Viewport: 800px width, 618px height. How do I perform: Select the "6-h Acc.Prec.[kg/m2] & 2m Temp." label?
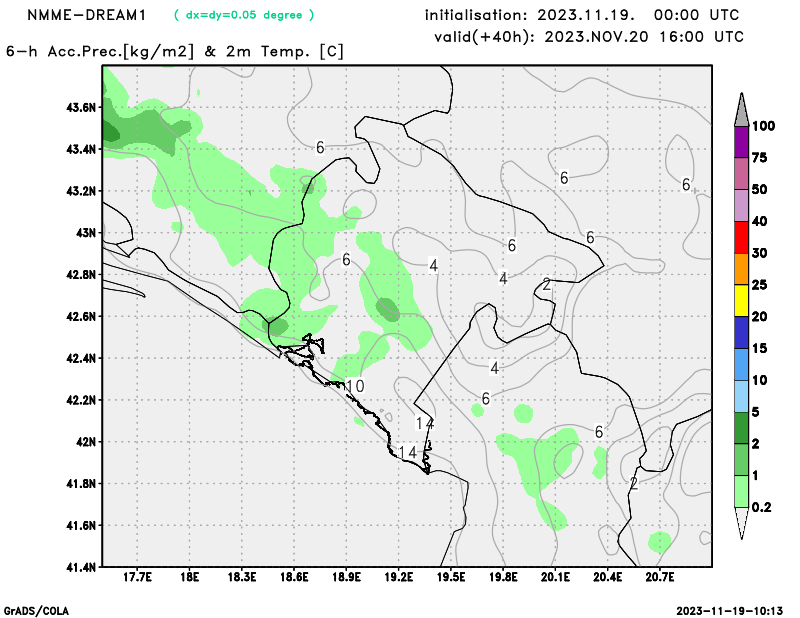175,52
